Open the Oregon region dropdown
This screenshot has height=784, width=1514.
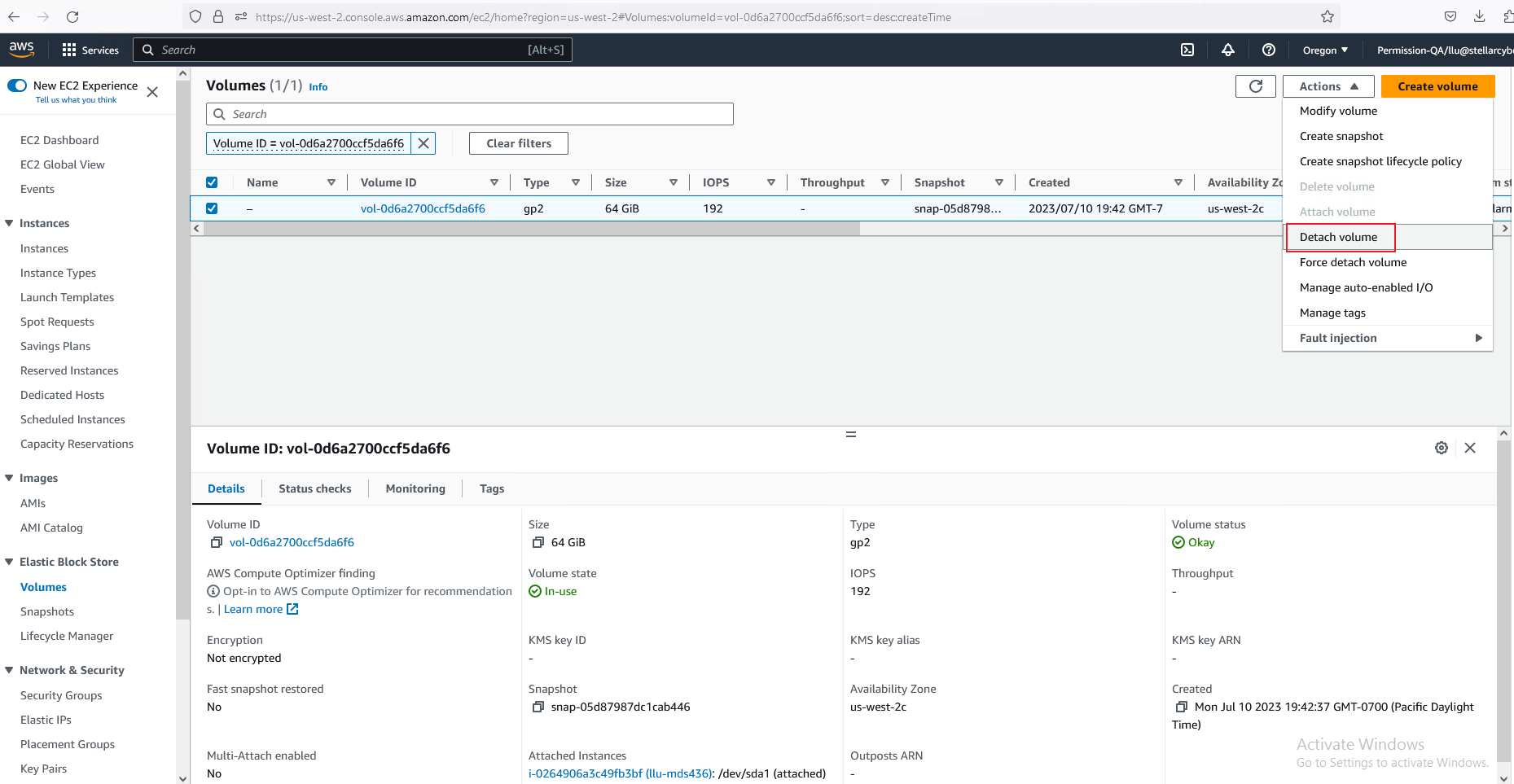click(1325, 50)
